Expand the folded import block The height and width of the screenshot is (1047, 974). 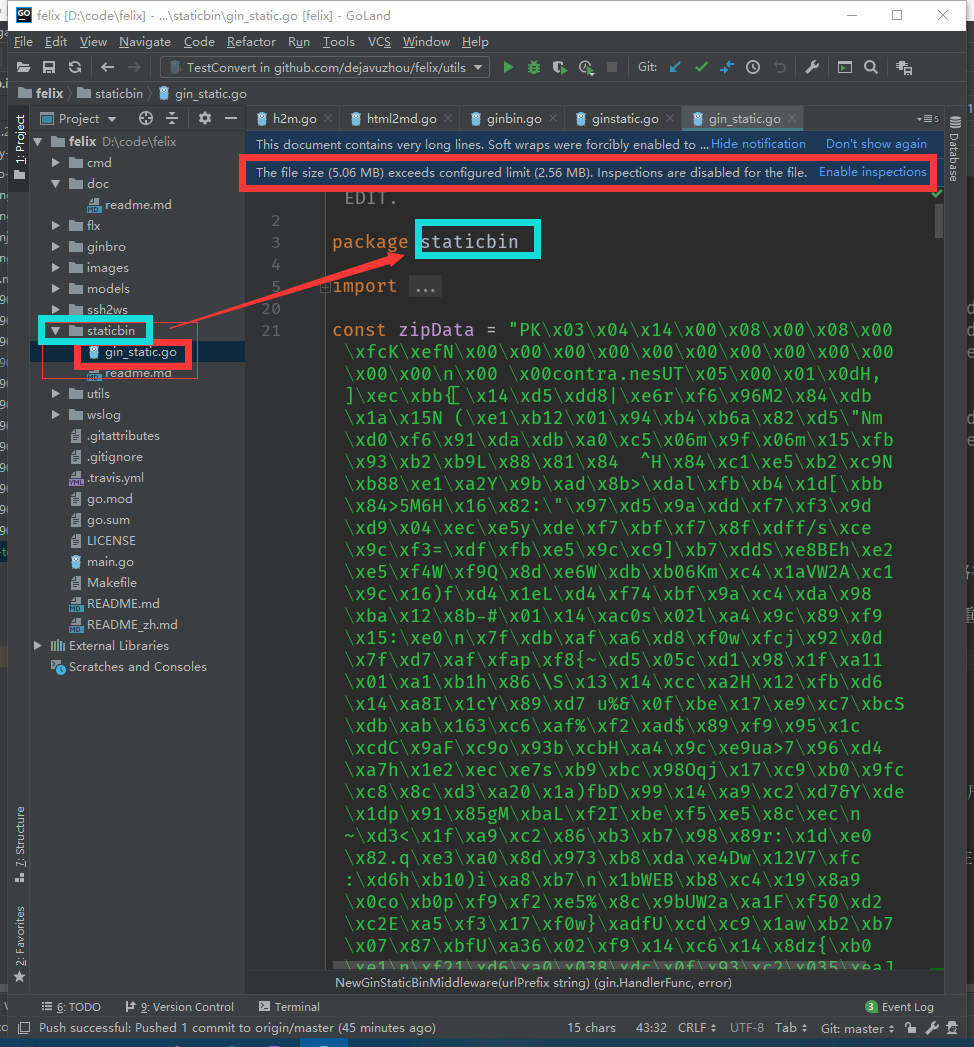pos(424,287)
